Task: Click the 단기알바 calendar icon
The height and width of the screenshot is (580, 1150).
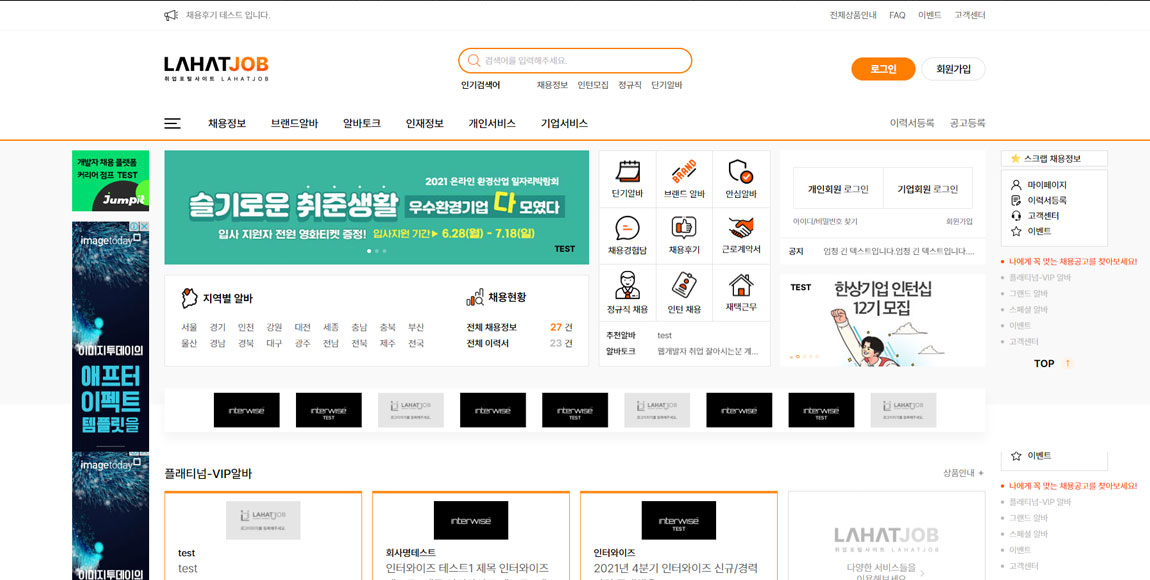Action: [x=627, y=172]
